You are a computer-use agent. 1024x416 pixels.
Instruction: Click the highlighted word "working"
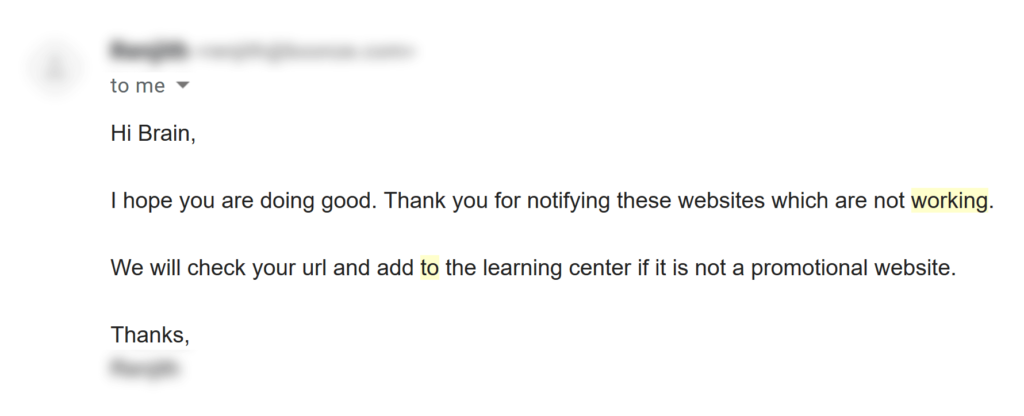(948, 201)
